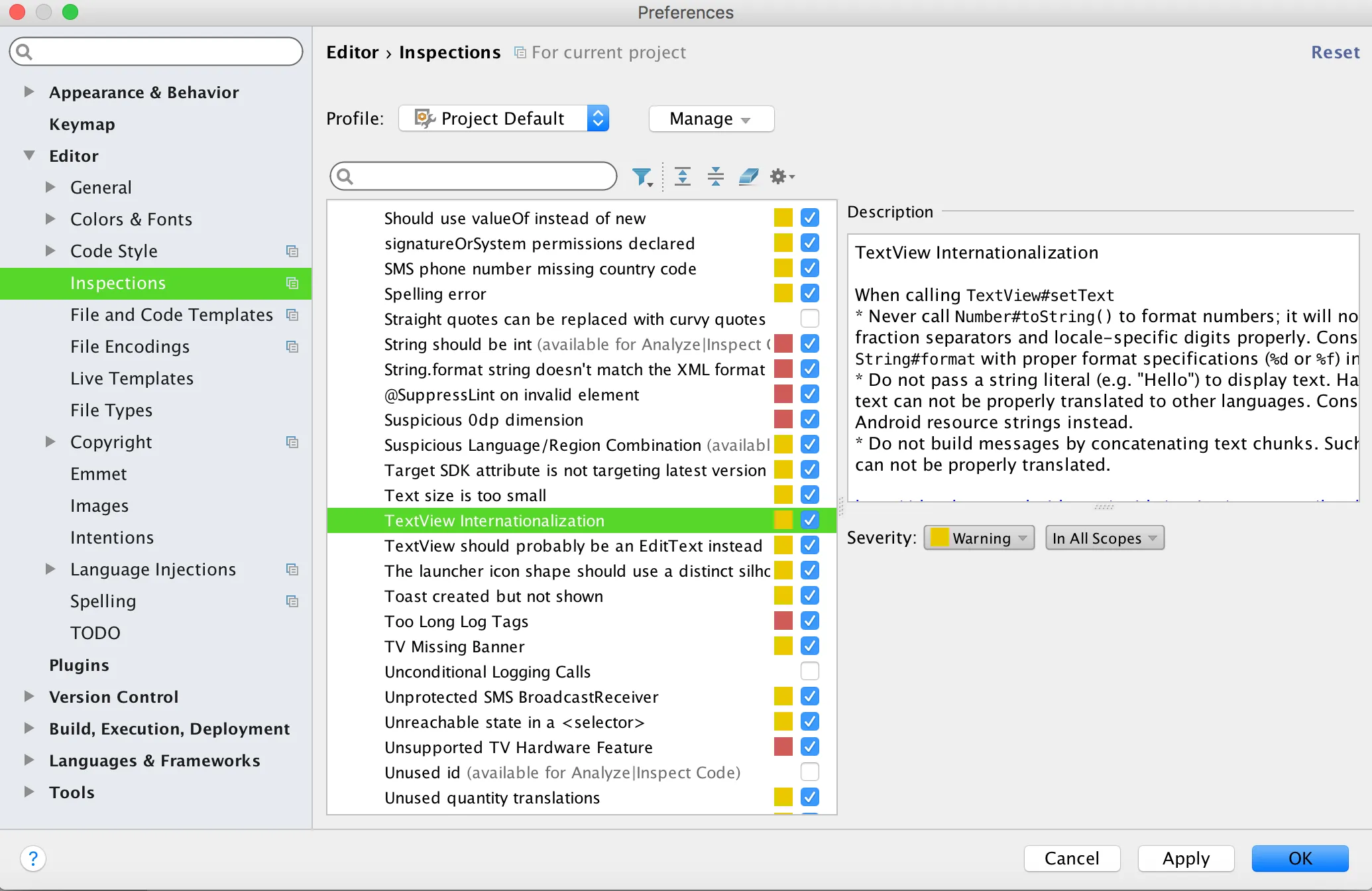
Task: Click the red severity swatch for Too Long Log Tags
Action: coord(783,621)
